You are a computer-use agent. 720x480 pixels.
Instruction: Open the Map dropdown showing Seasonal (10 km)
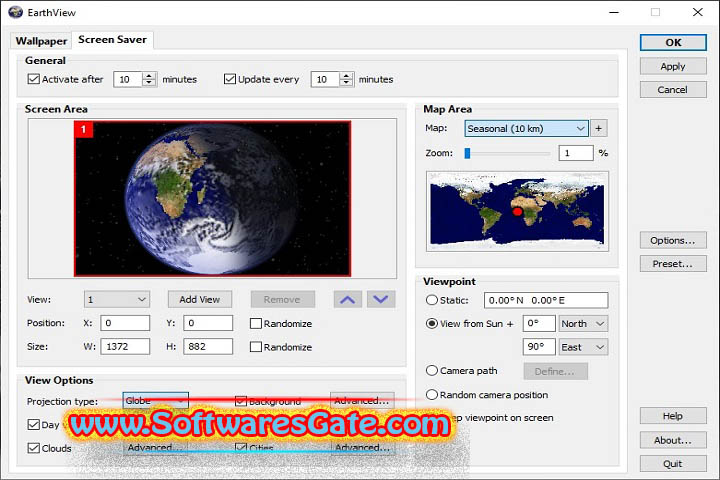click(x=526, y=128)
